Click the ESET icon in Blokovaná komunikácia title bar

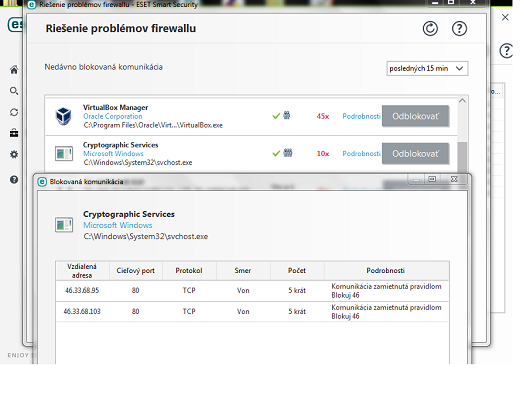(42, 182)
